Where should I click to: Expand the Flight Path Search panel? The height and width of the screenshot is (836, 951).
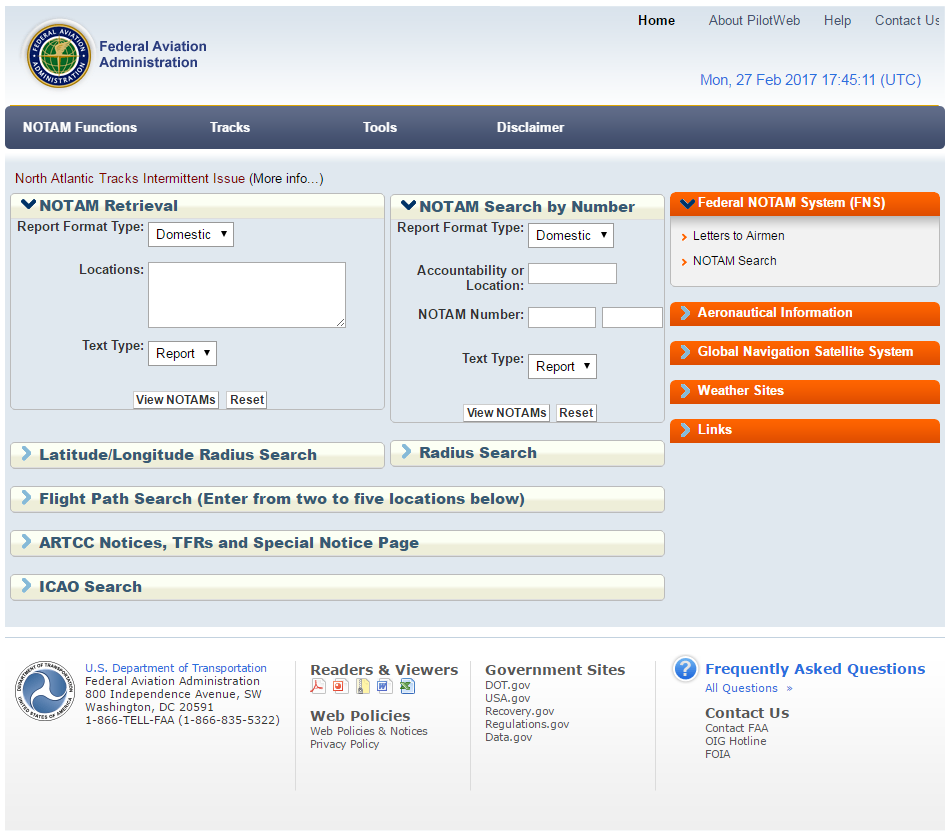coord(337,499)
